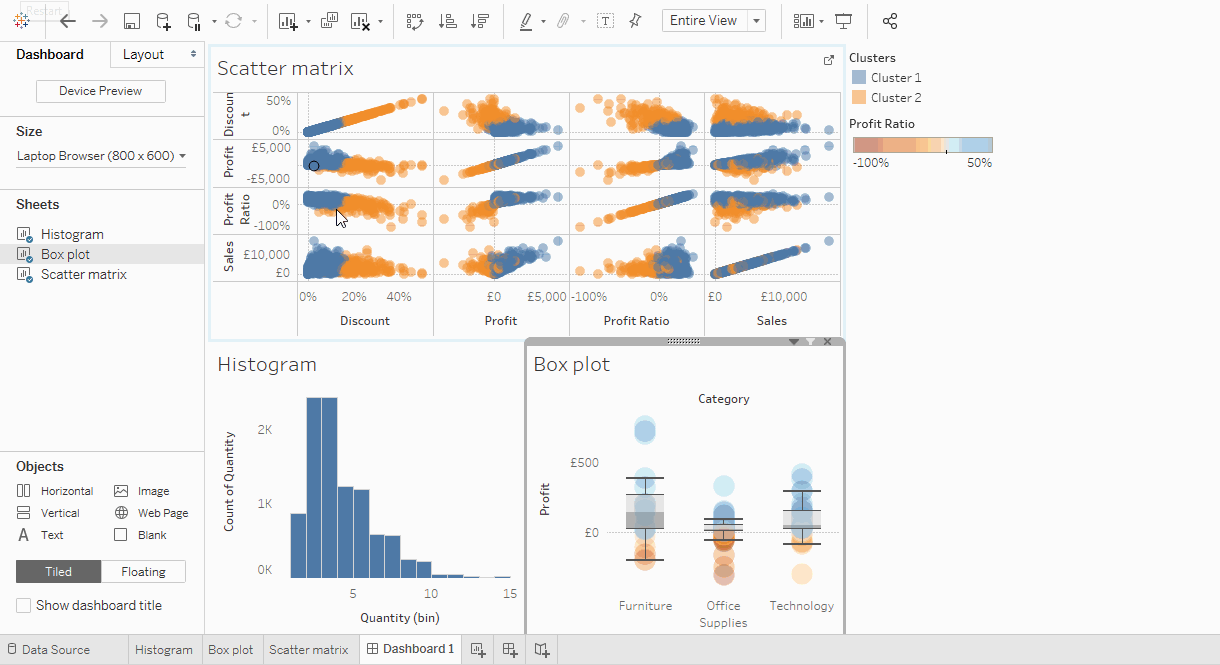Open the Laptop Browser size dropdown
The height and width of the screenshot is (665, 1220).
[101, 156]
